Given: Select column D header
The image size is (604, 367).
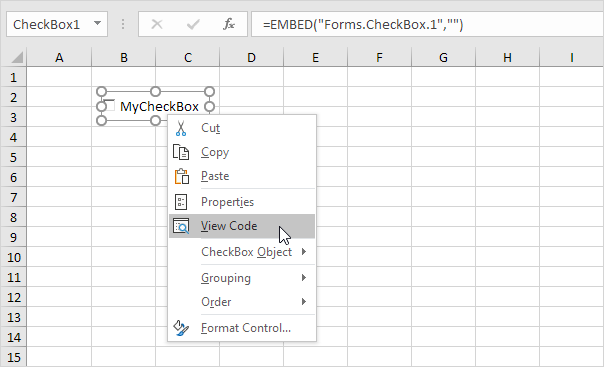Looking at the screenshot, I should tap(252, 58).
